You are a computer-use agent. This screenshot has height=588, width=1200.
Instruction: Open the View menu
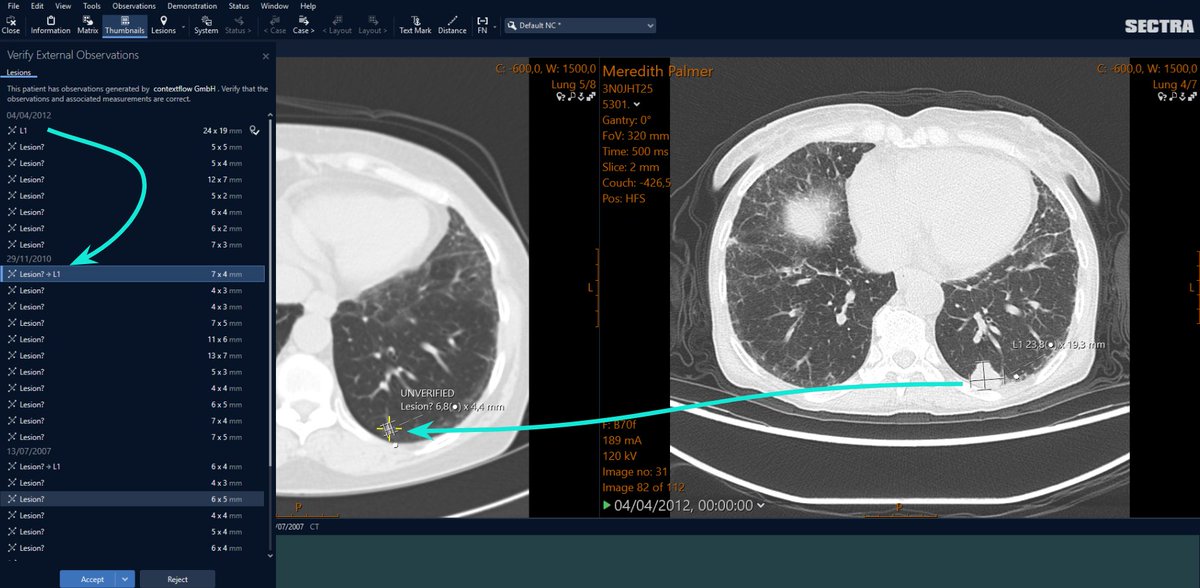click(x=63, y=6)
